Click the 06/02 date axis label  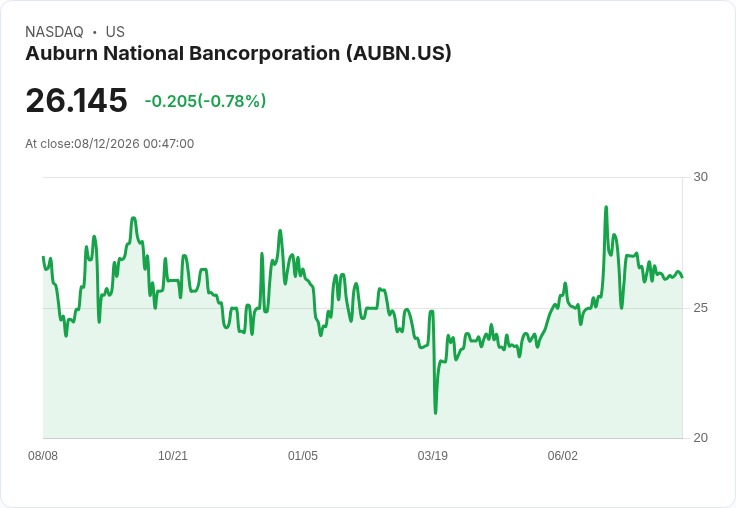tap(562, 456)
